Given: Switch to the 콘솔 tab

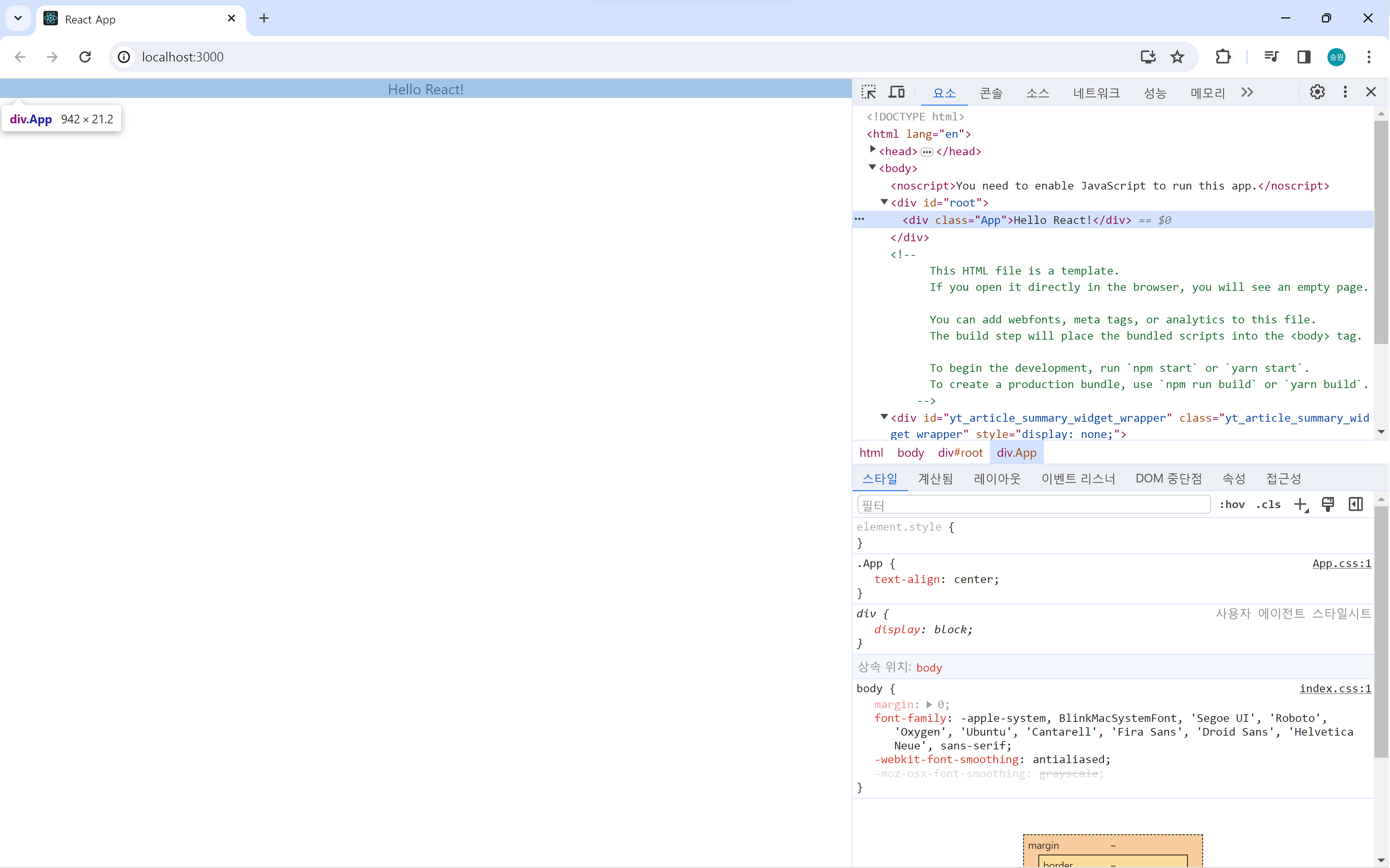Looking at the screenshot, I should coord(991,93).
